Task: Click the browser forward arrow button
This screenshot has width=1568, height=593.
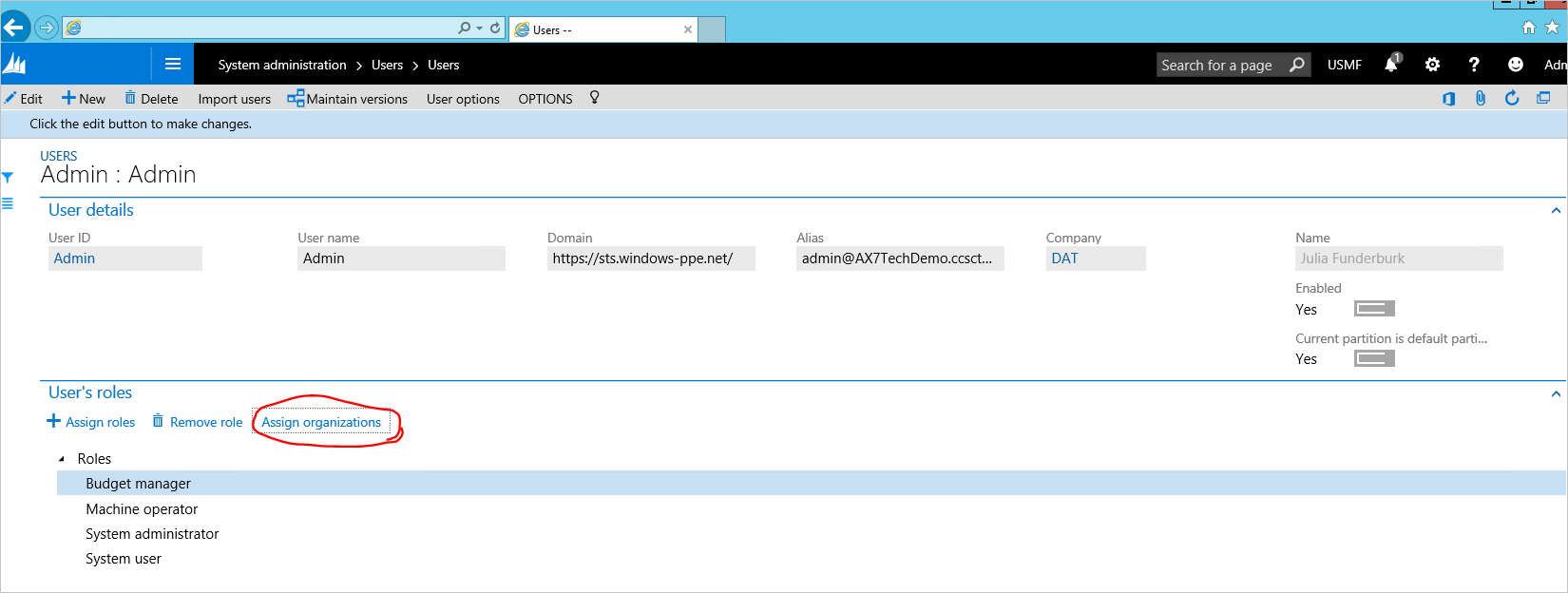Action: pos(46,28)
